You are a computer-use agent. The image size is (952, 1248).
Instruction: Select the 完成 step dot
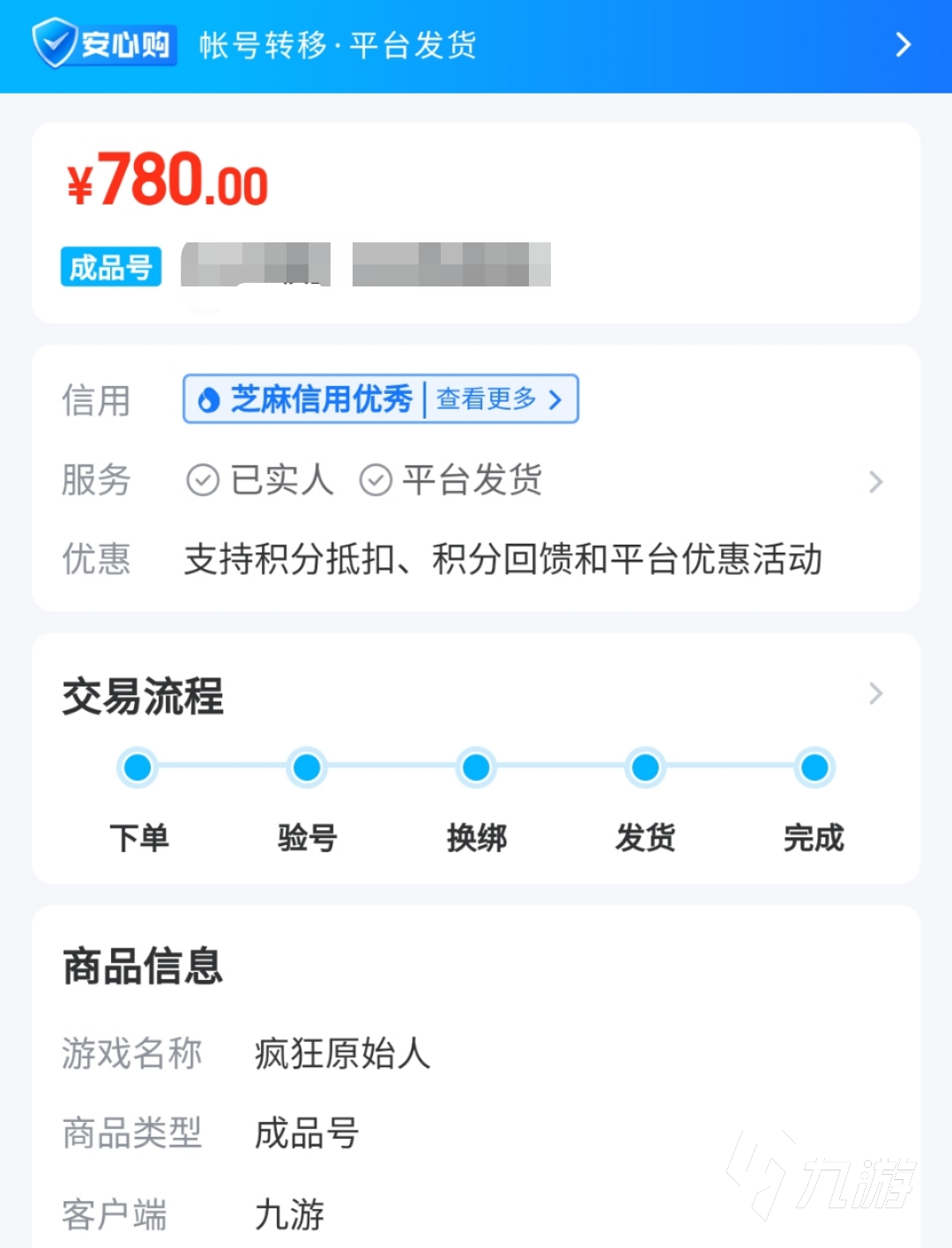pyautogui.click(x=814, y=768)
